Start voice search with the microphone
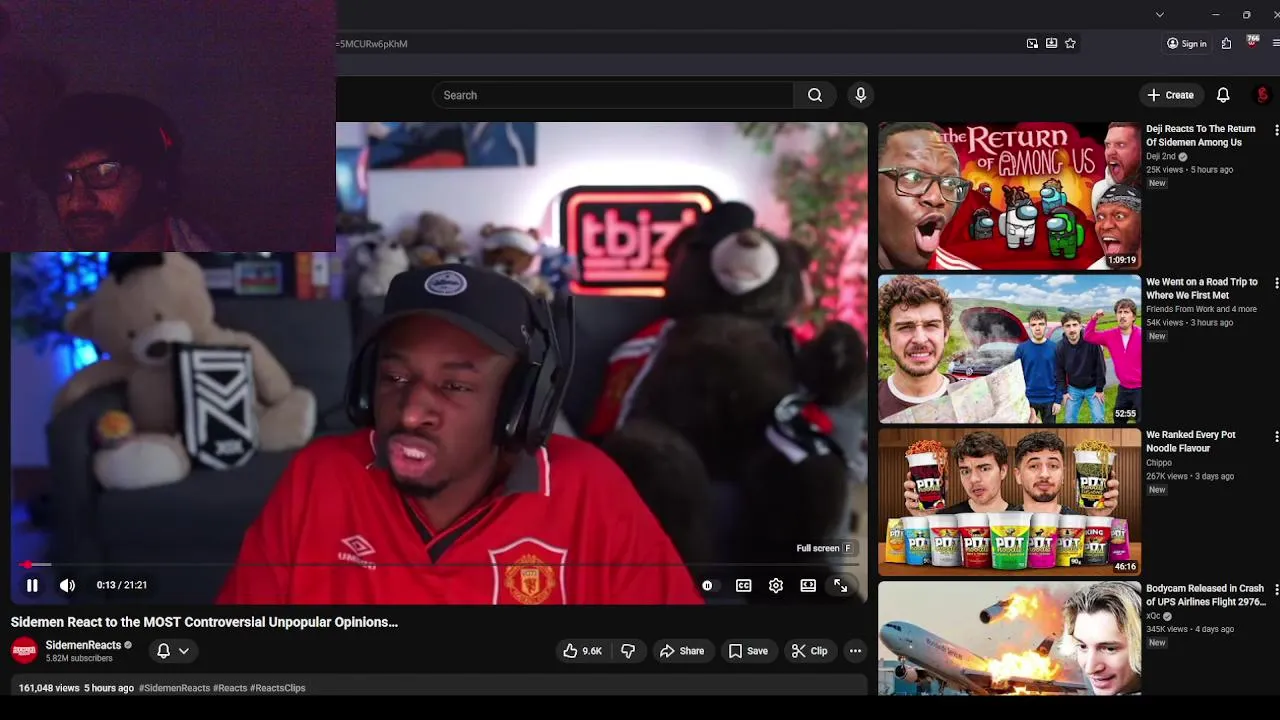 point(860,95)
